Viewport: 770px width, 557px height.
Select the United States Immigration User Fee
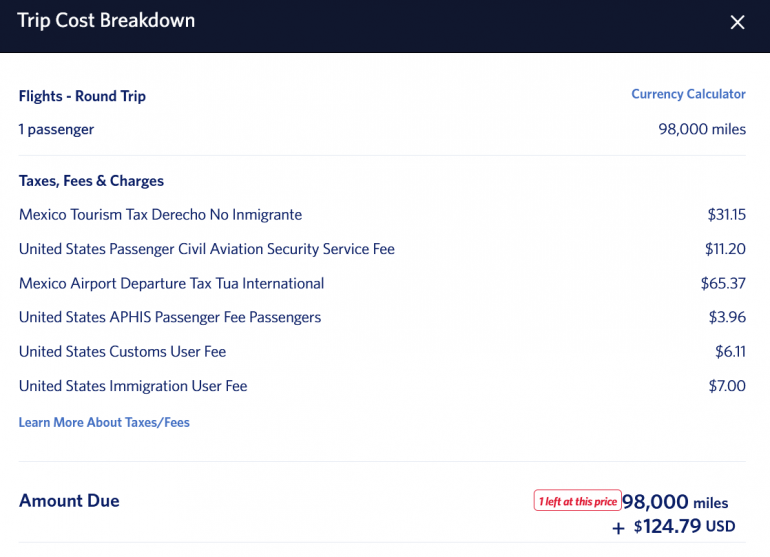[133, 386]
